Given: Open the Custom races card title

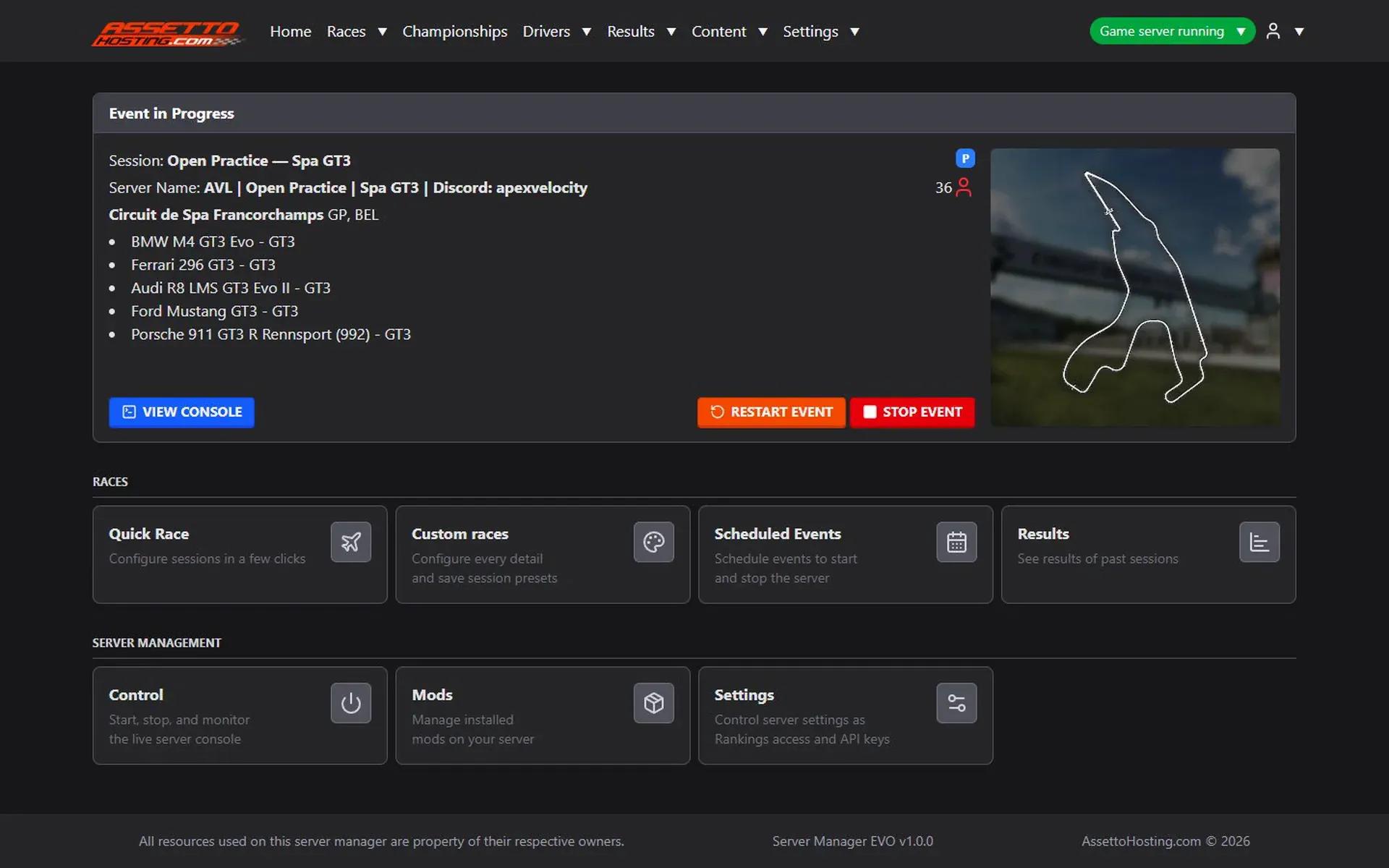Looking at the screenshot, I should (460, 534).
